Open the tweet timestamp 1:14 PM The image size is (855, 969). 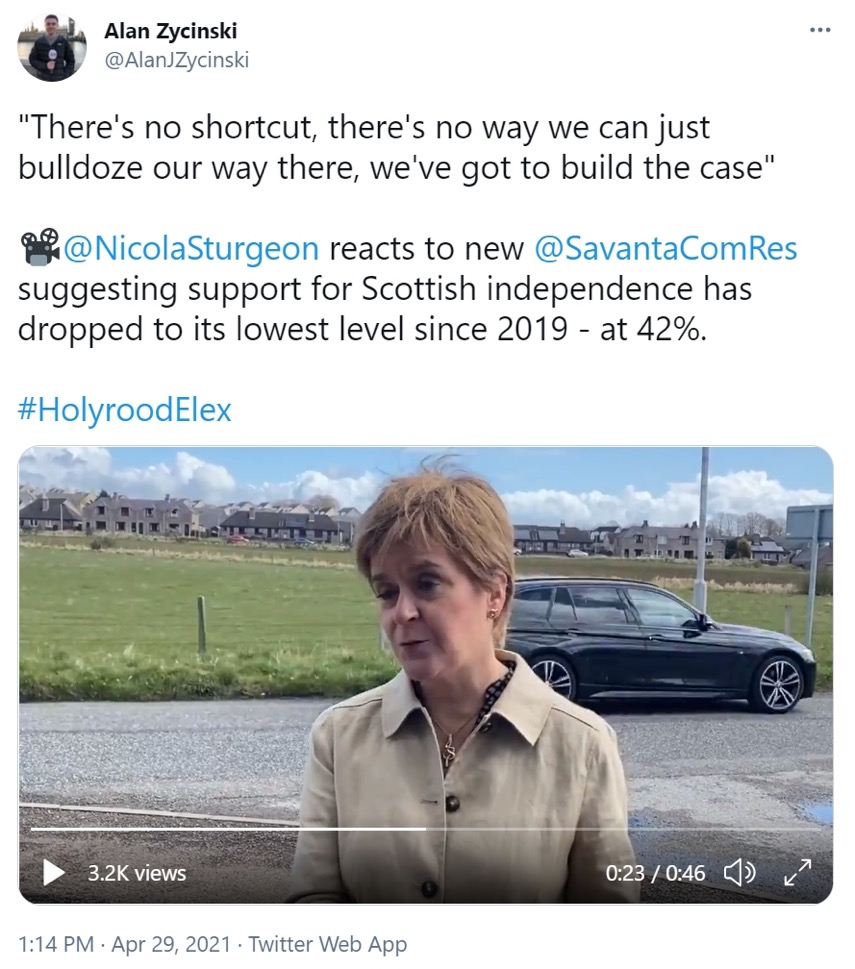click(56, 943)
